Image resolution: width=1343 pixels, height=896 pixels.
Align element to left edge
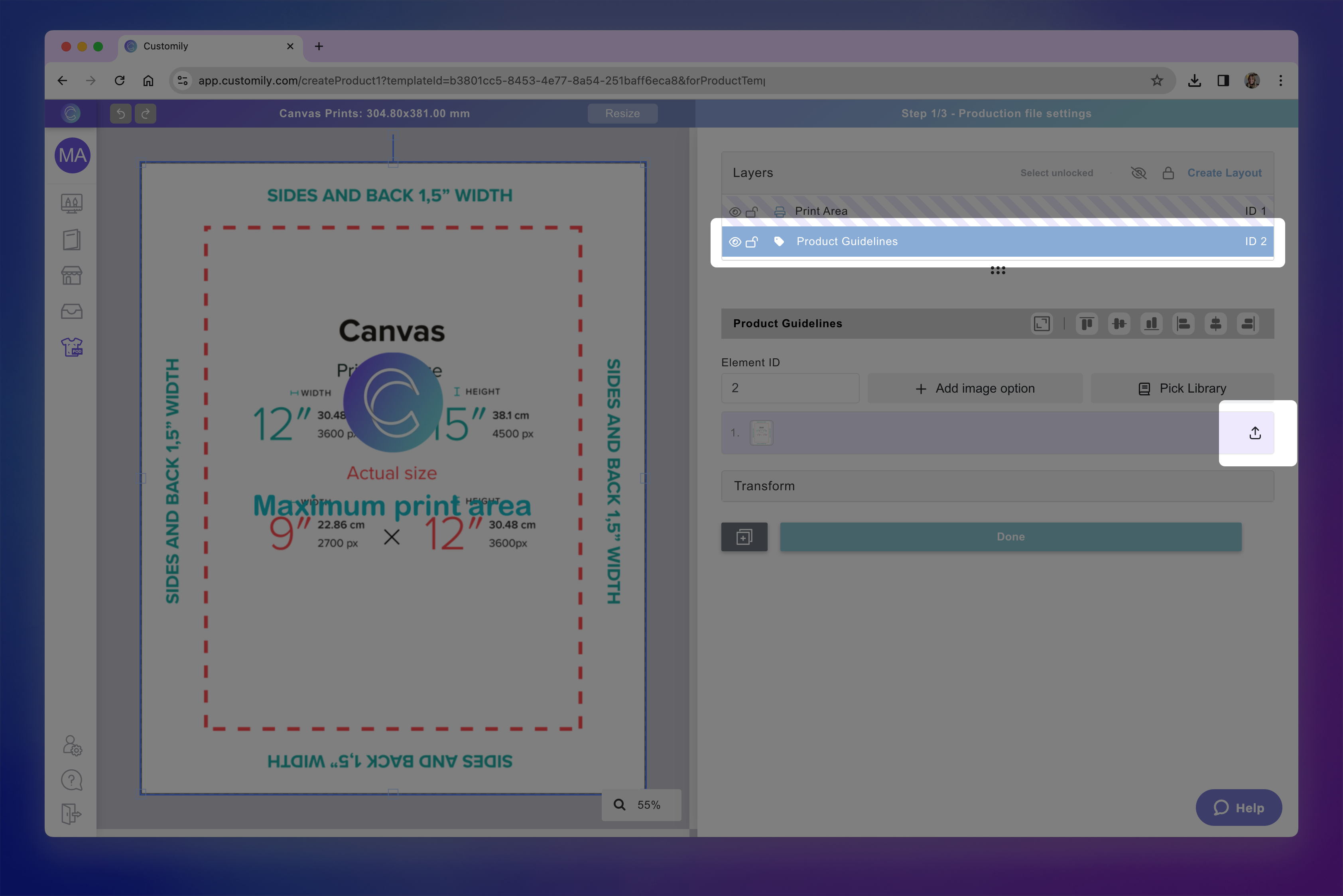1183,324
